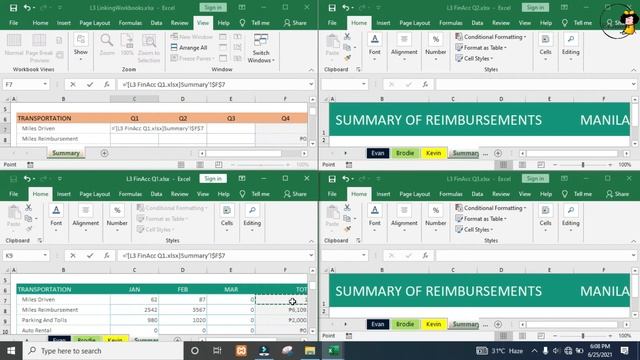Click Excel icon on taskbar

tap(333, 351)
